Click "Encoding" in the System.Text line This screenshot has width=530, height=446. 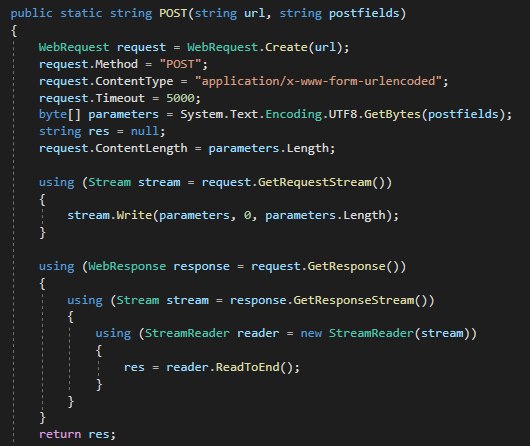[294, 115]
